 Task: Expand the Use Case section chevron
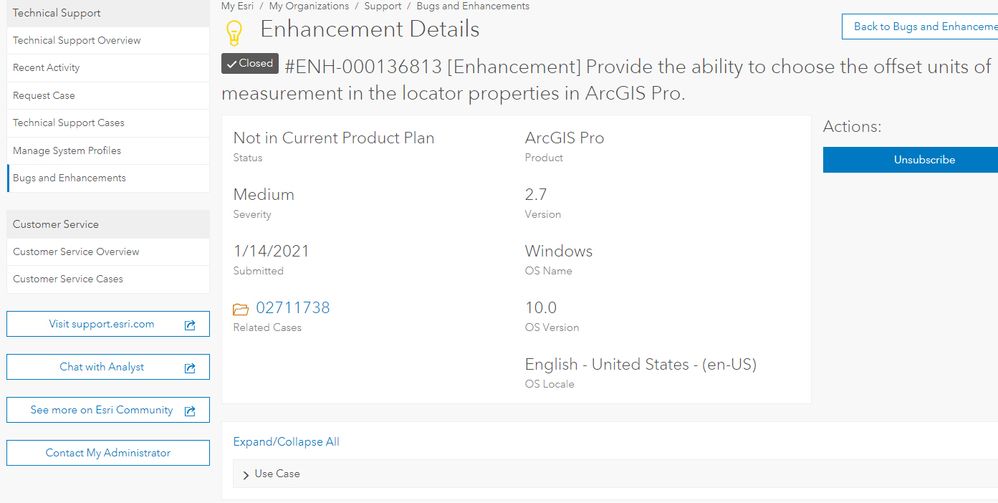(x=246, y=474)
